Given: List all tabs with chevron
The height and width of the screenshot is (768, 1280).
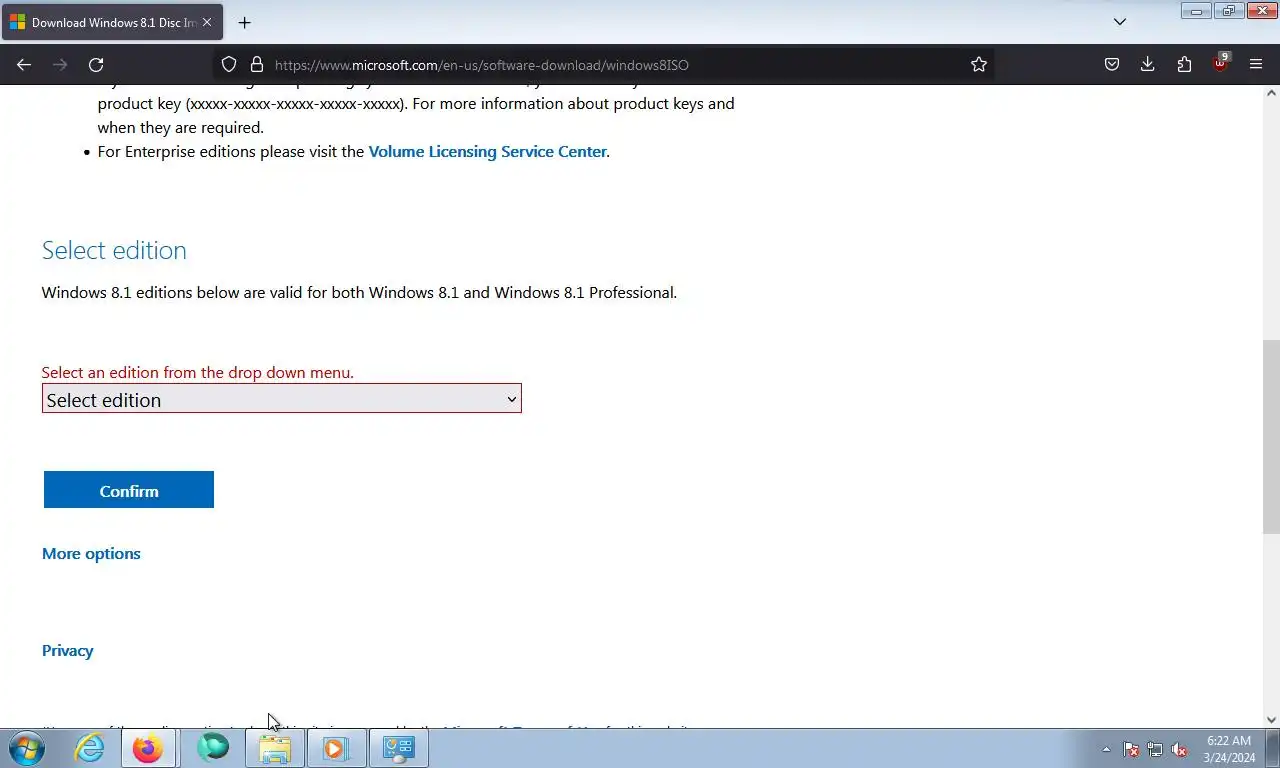Looking at the screenshot, I should (1120, 21).
